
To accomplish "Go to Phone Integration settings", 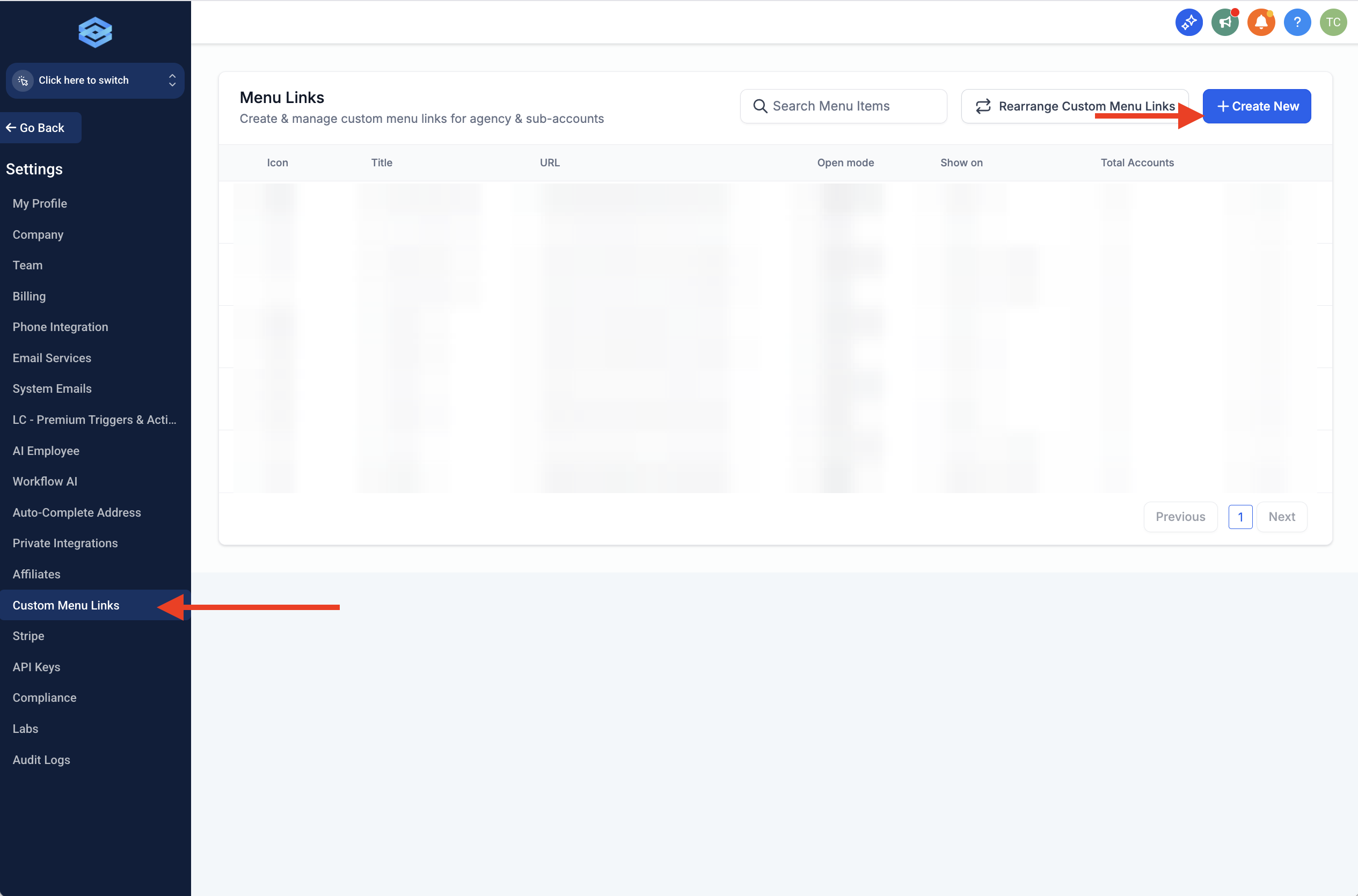I will coord(60,327).
